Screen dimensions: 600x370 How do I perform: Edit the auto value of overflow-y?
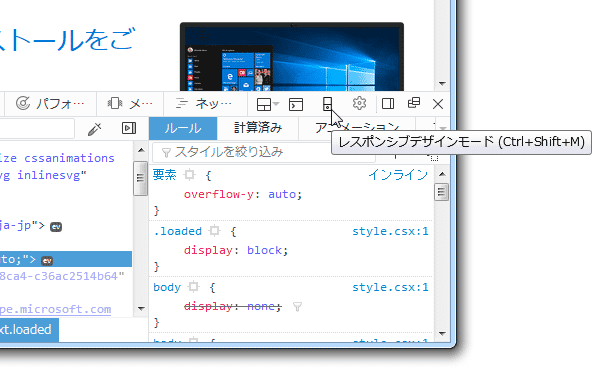(282, 194)
